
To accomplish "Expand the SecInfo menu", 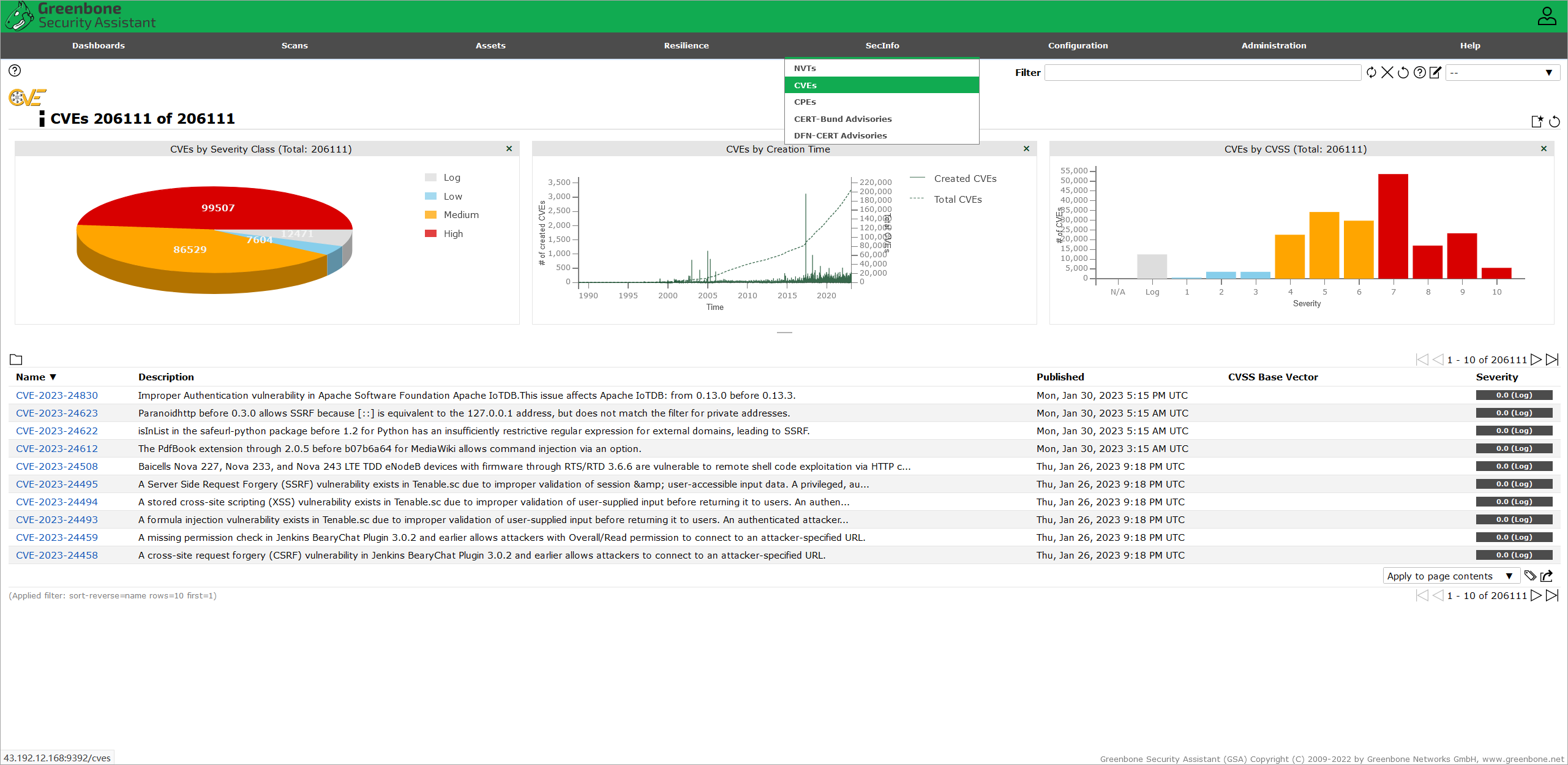I will coord(882,45).
